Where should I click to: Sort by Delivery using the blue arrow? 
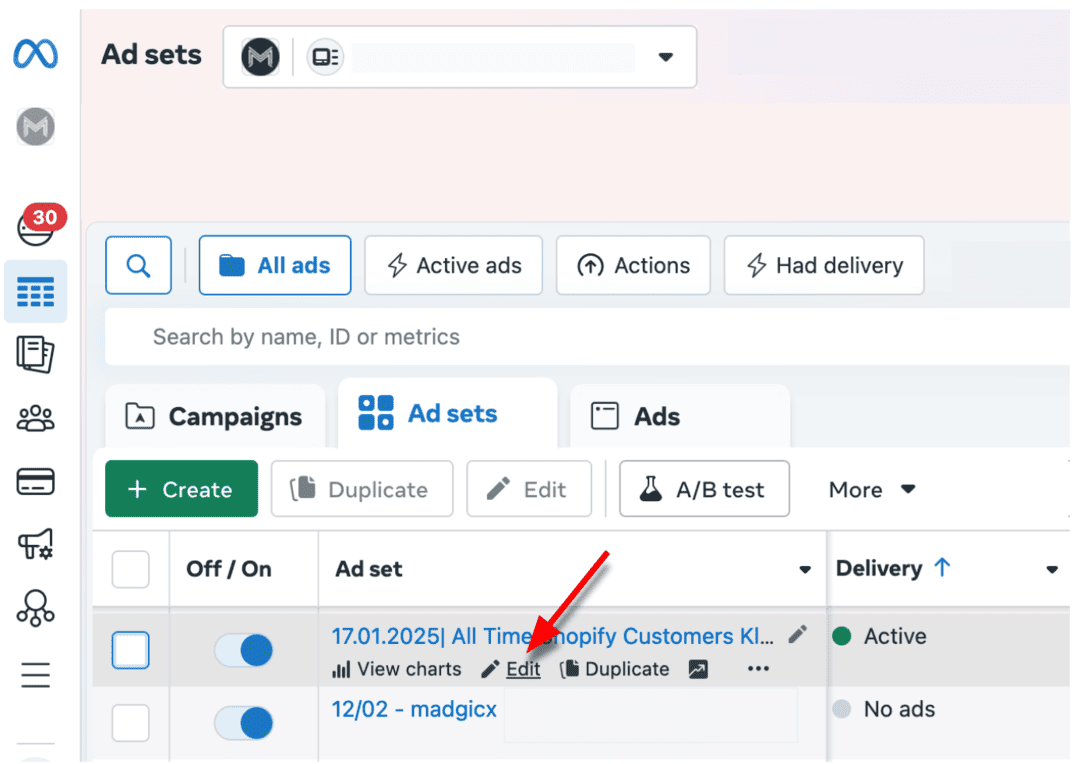pyautogui.click(x=942, y=568)
